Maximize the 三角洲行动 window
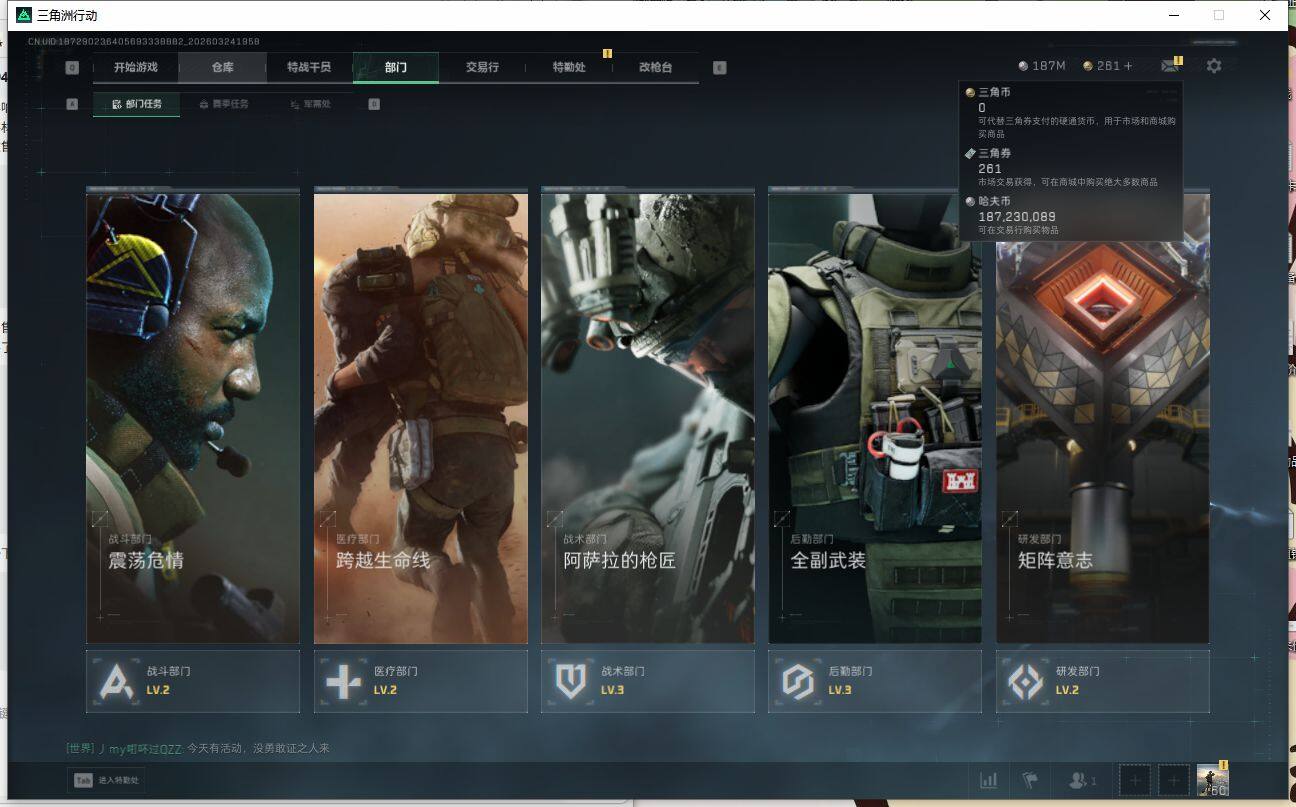This screenshot has height=807, width=1296. tap(1219, 15)
